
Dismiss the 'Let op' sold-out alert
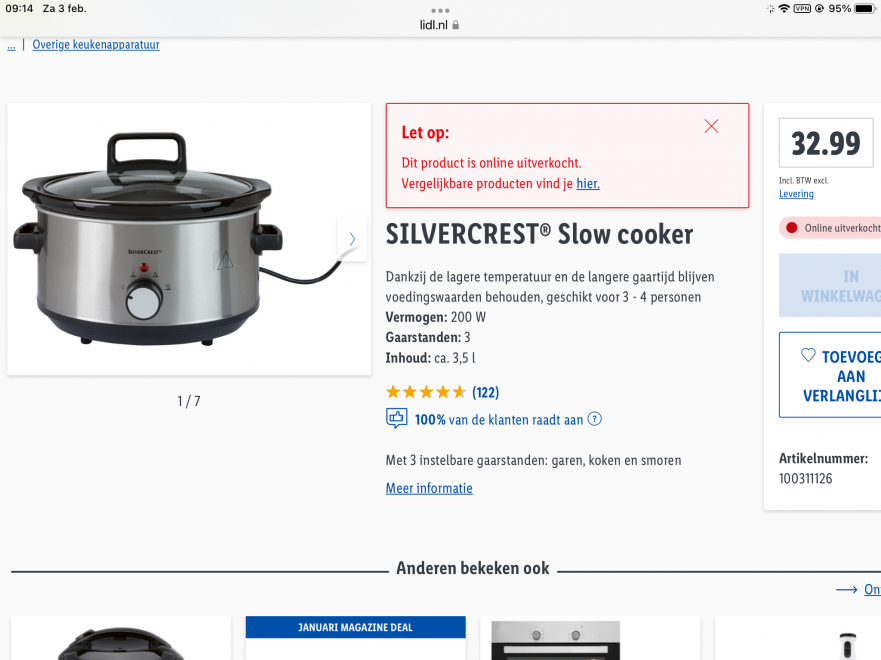coord(711,126)
